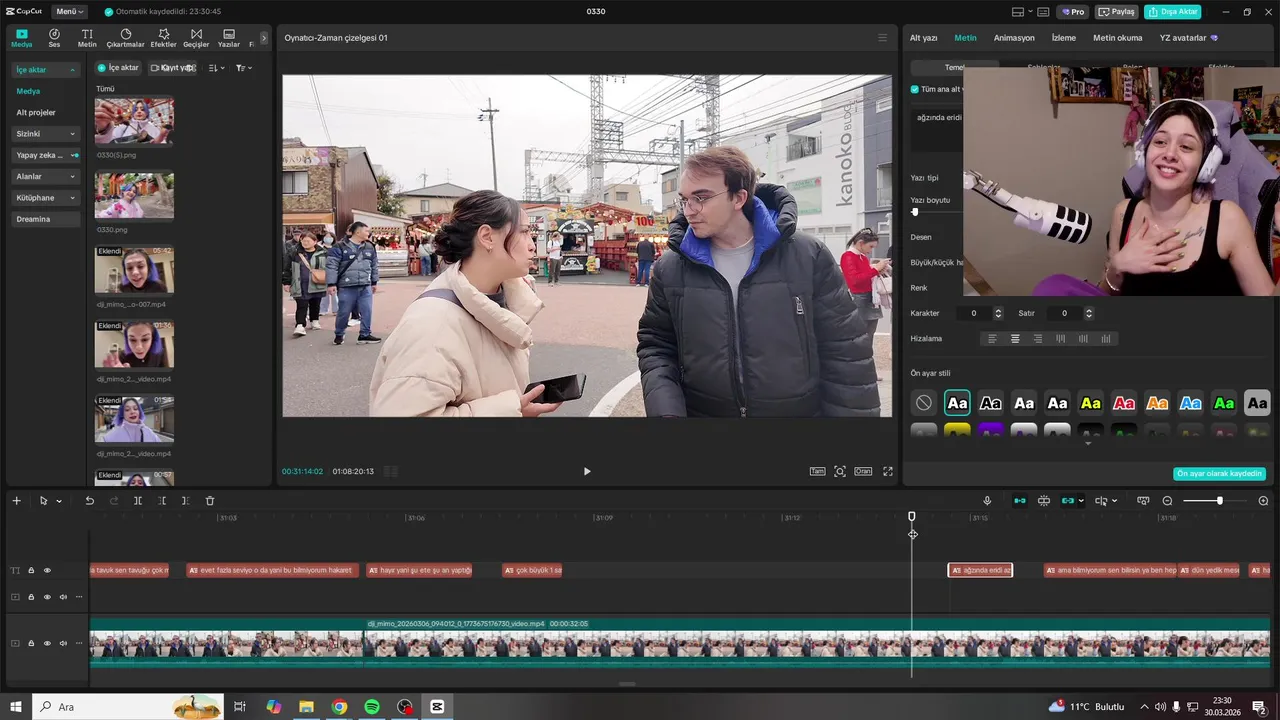1280x720 pixels.
Task: Click the Pro upgrade button
Action: (x=1074, y=12)
